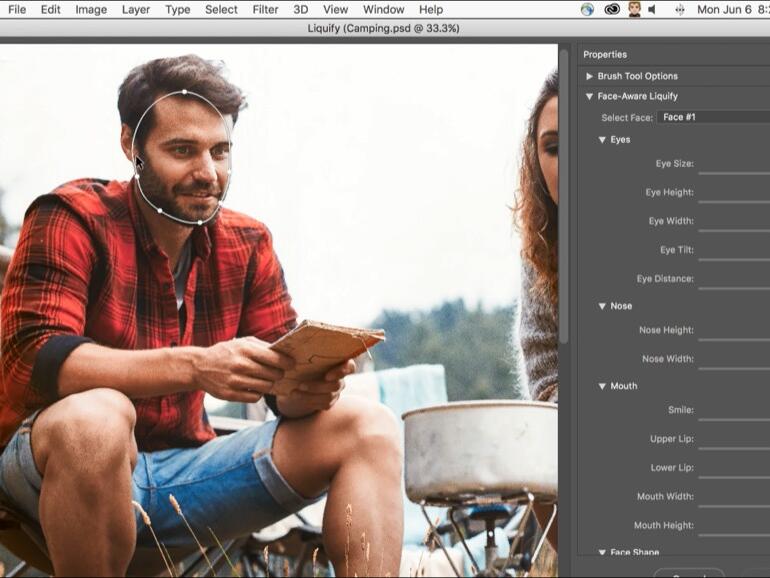Open the View menu
The width and height of the screenshot is (770, 578).
pyautogui.click(x=335, y=9)
